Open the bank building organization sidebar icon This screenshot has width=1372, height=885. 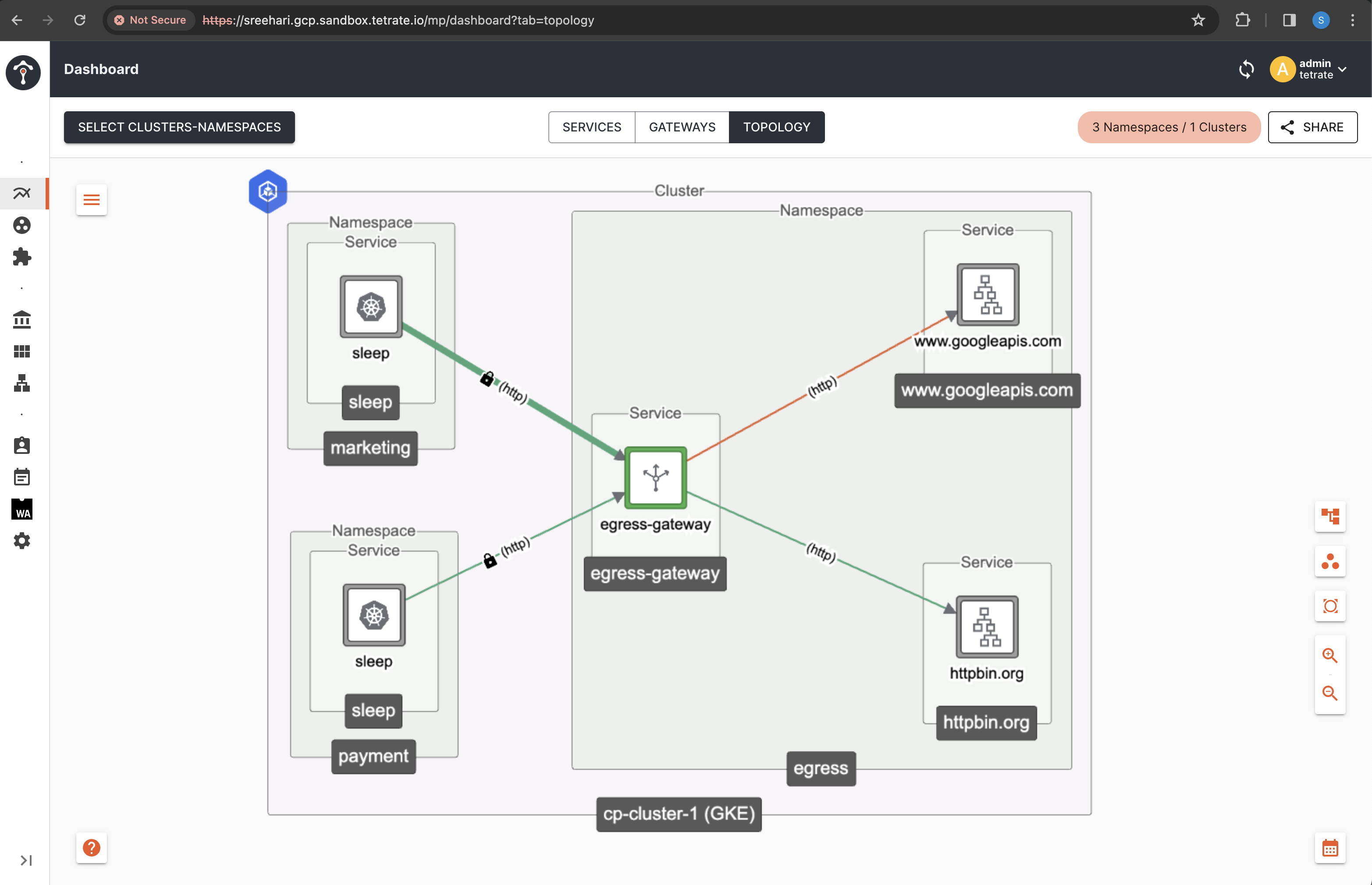point(22,319)
